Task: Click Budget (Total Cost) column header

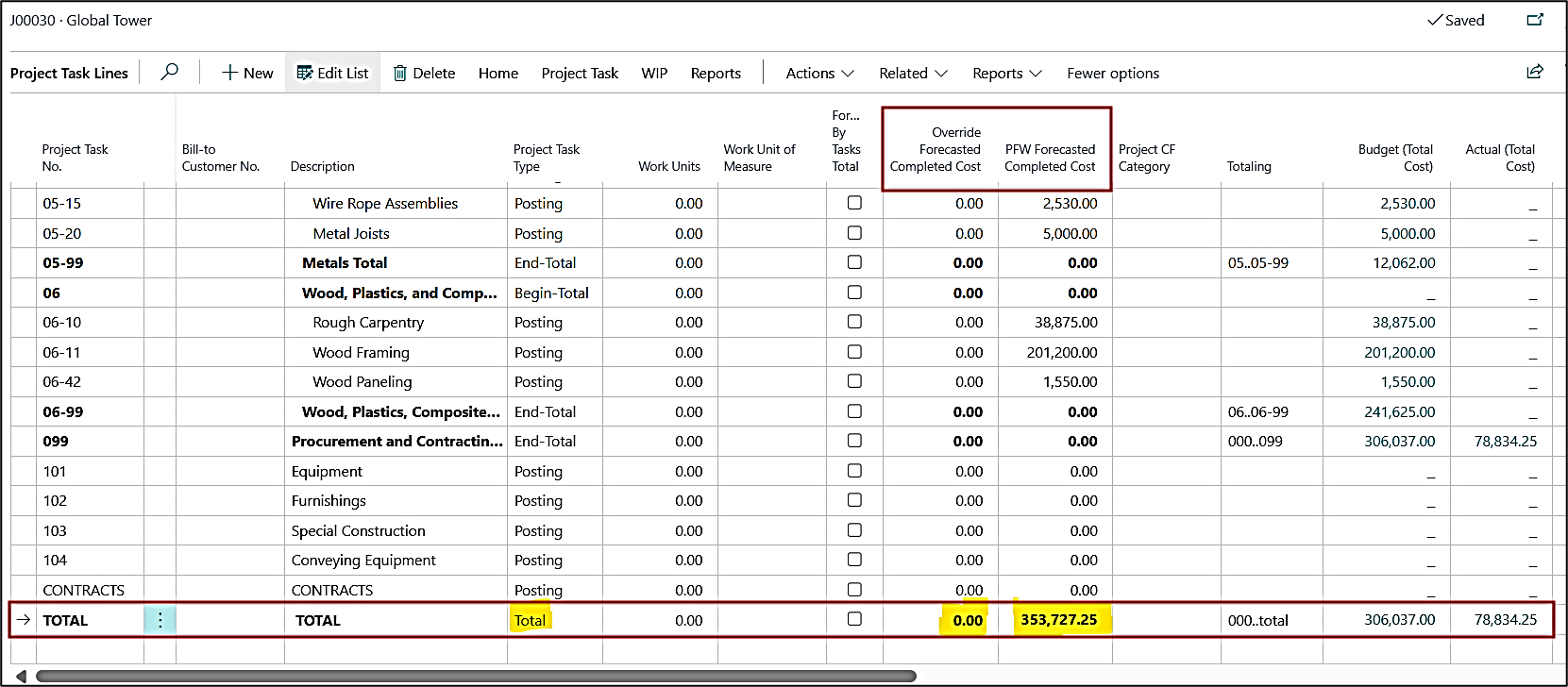Action: 1395,158
